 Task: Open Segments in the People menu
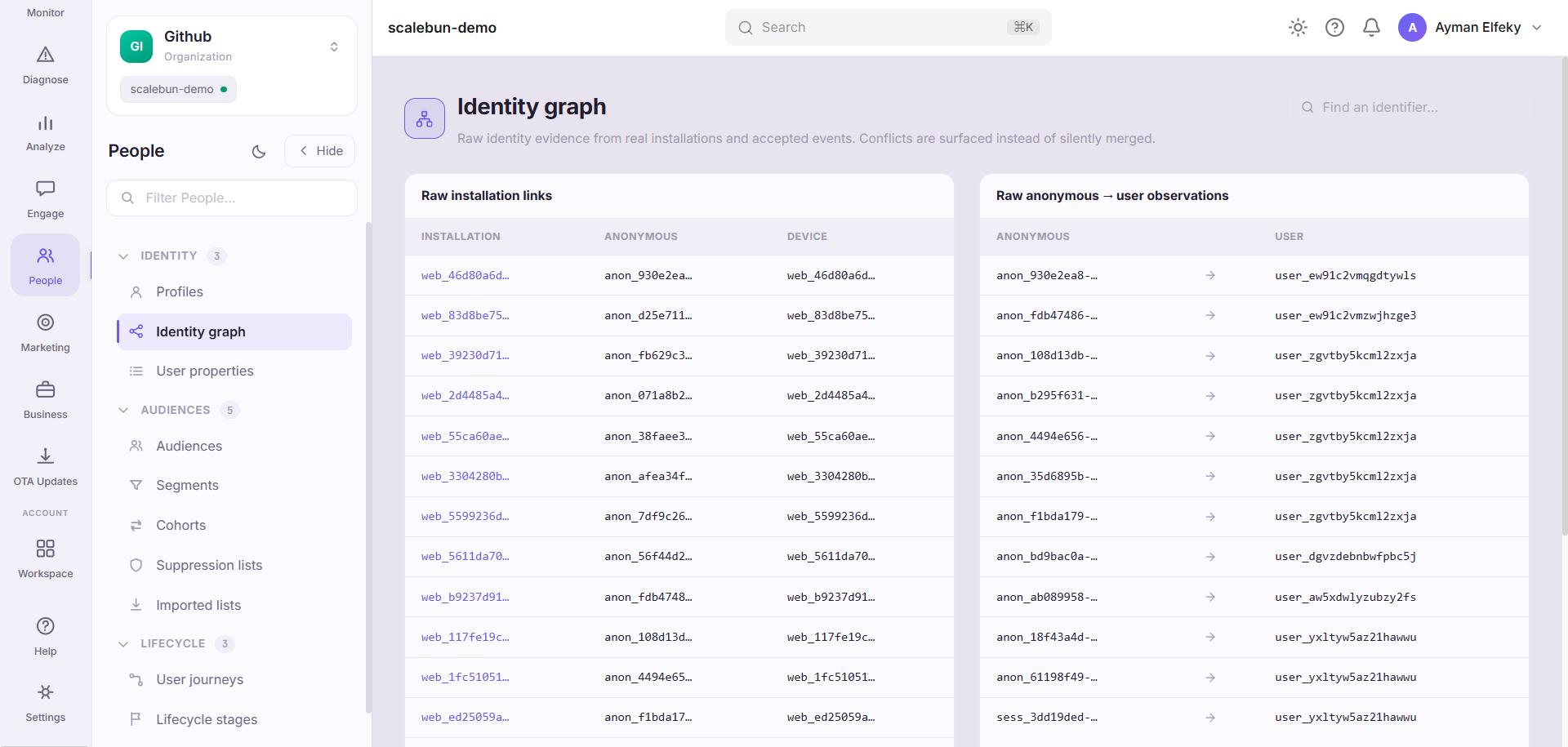point(234,486)
